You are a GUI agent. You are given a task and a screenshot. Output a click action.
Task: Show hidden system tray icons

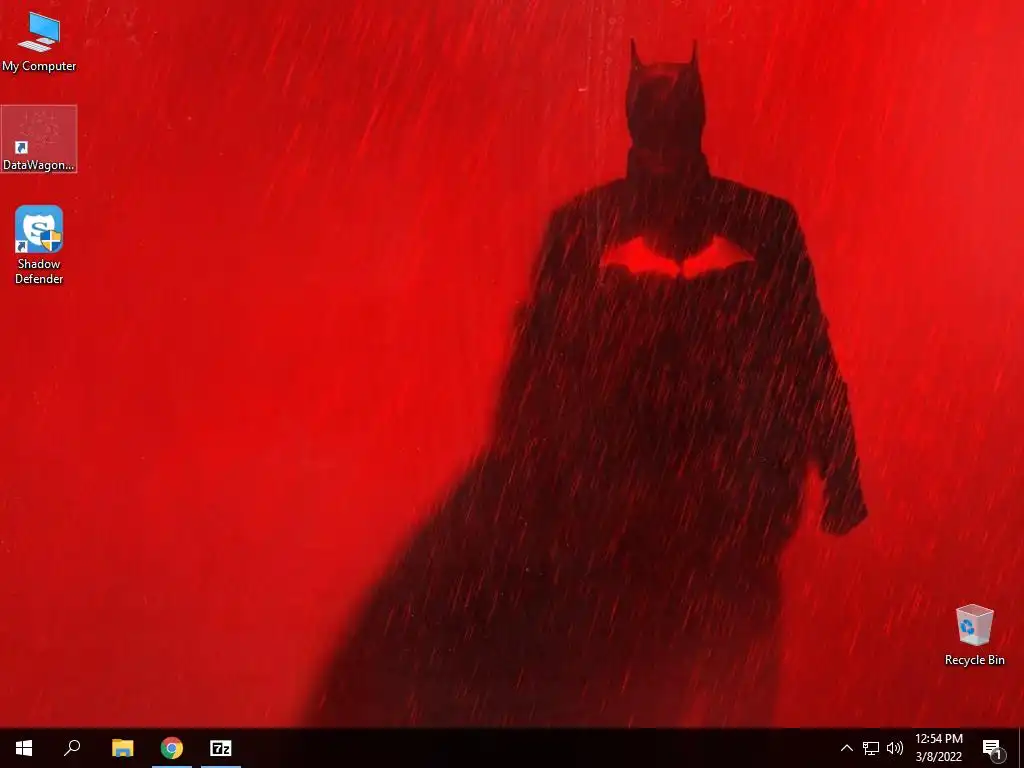[x=846, y=748]
